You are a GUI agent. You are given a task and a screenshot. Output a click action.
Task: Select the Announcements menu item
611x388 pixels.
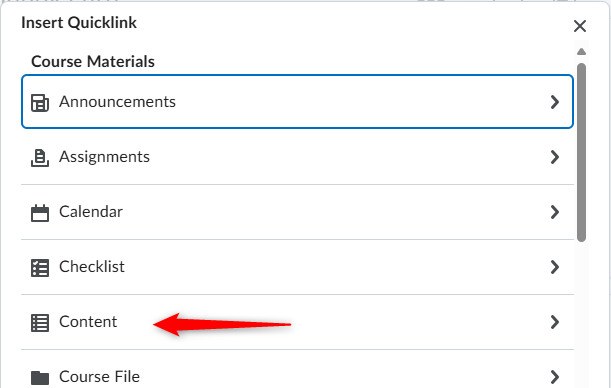pos(297,101)
